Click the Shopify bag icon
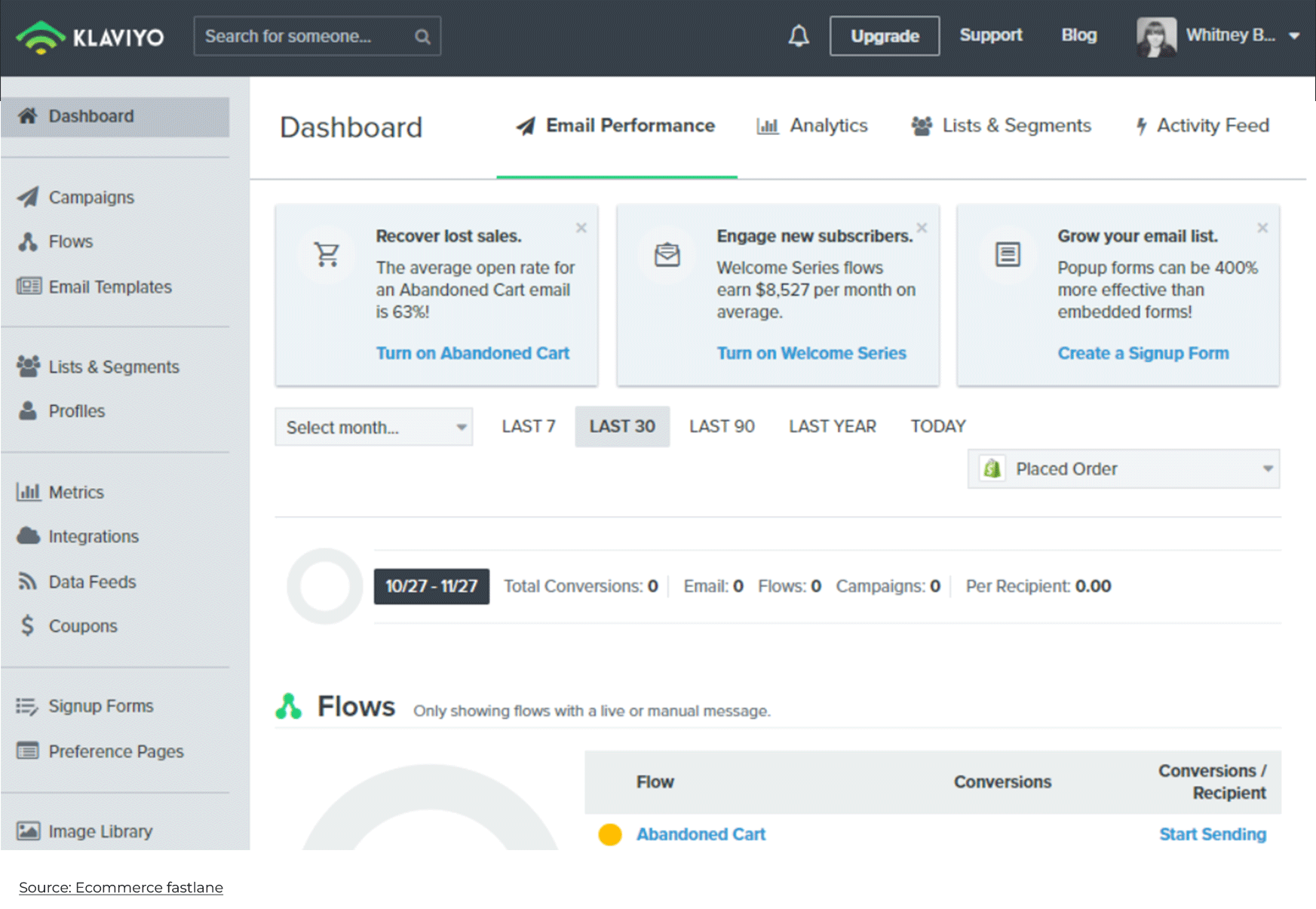The image size is (1316, 909). click(x=992, y=468)
